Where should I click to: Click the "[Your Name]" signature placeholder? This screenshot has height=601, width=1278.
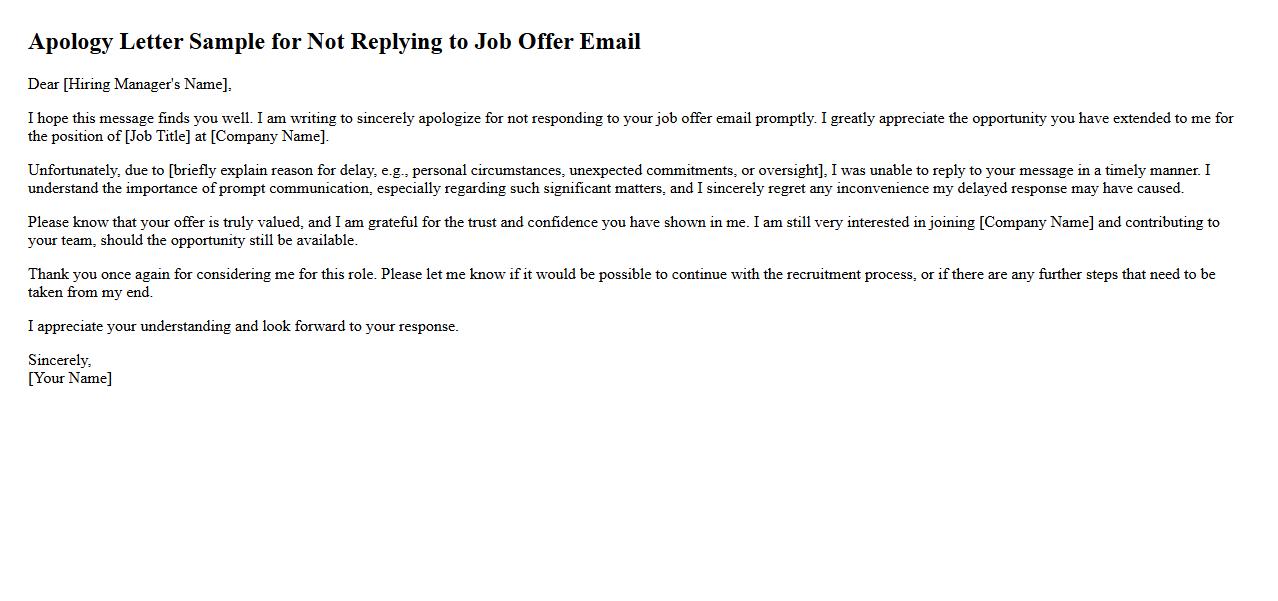tap(70, 378)
